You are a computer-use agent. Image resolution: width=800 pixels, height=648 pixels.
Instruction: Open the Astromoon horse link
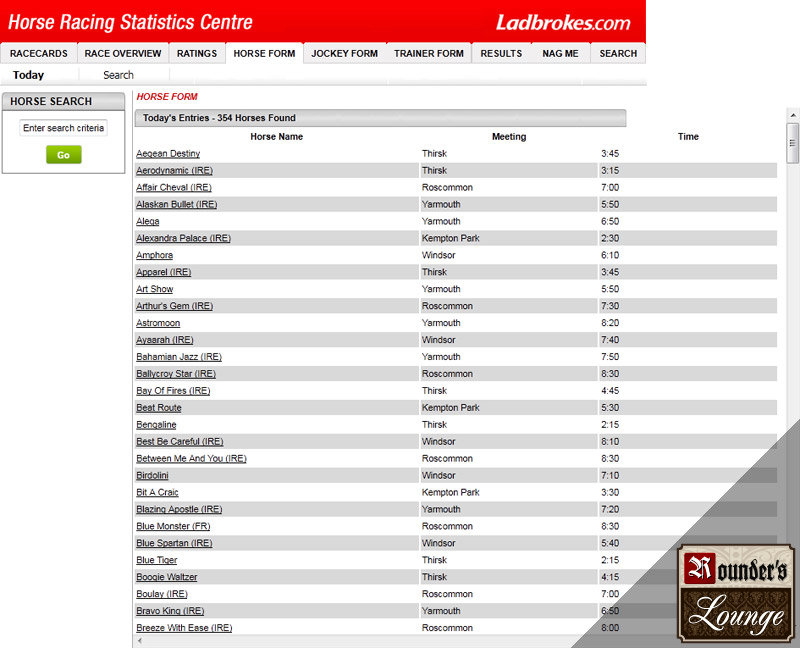158,323
